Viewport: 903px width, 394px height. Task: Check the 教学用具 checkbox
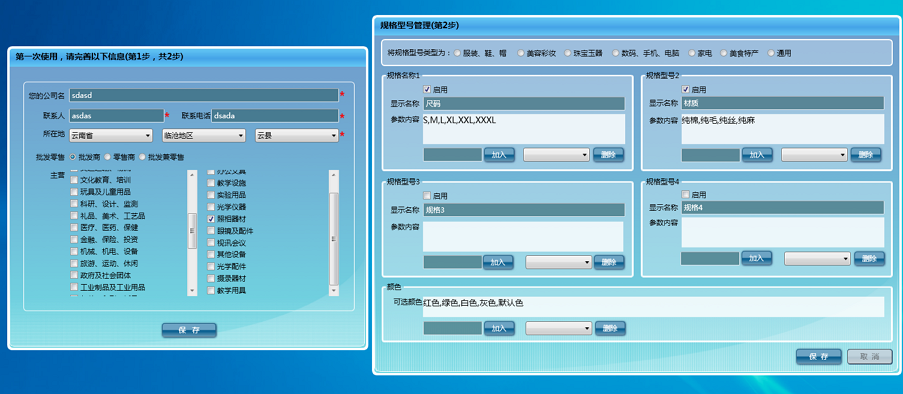211,291
